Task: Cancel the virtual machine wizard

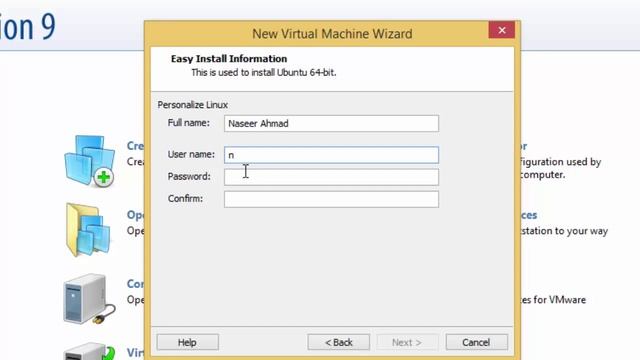Action: pos(476,342)
